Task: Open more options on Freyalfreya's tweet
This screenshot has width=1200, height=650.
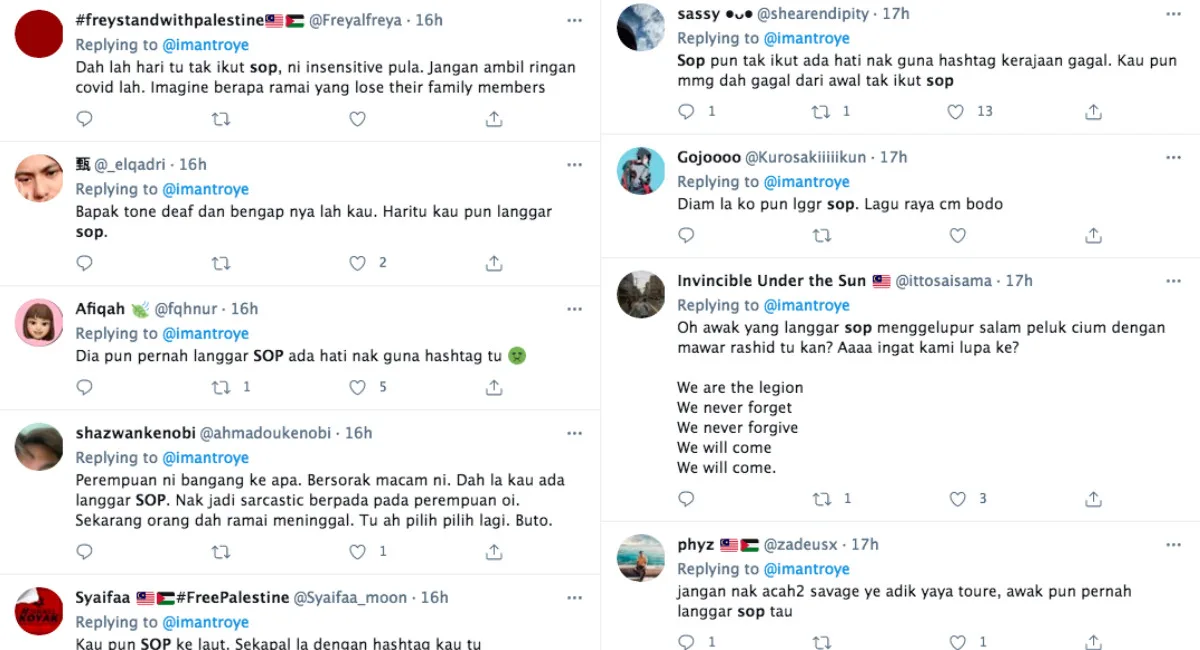Action: pyautogui.click(x=574, y=21)
